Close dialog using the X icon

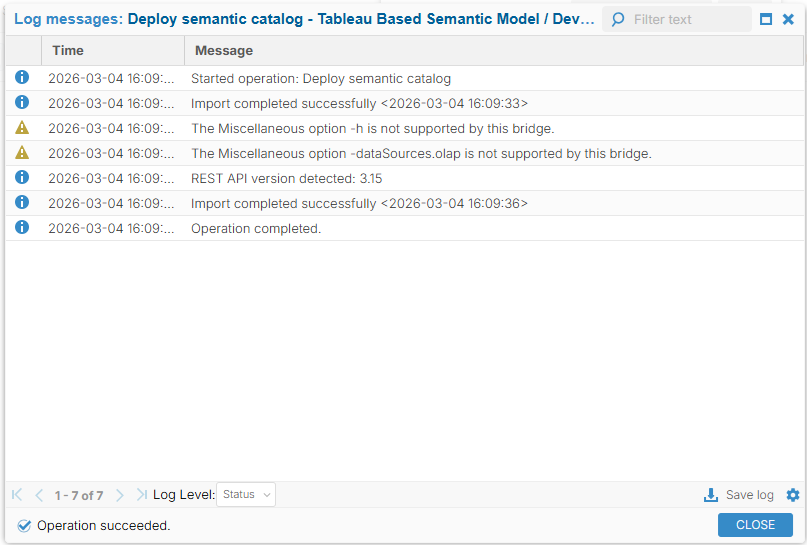coord(789,19)
